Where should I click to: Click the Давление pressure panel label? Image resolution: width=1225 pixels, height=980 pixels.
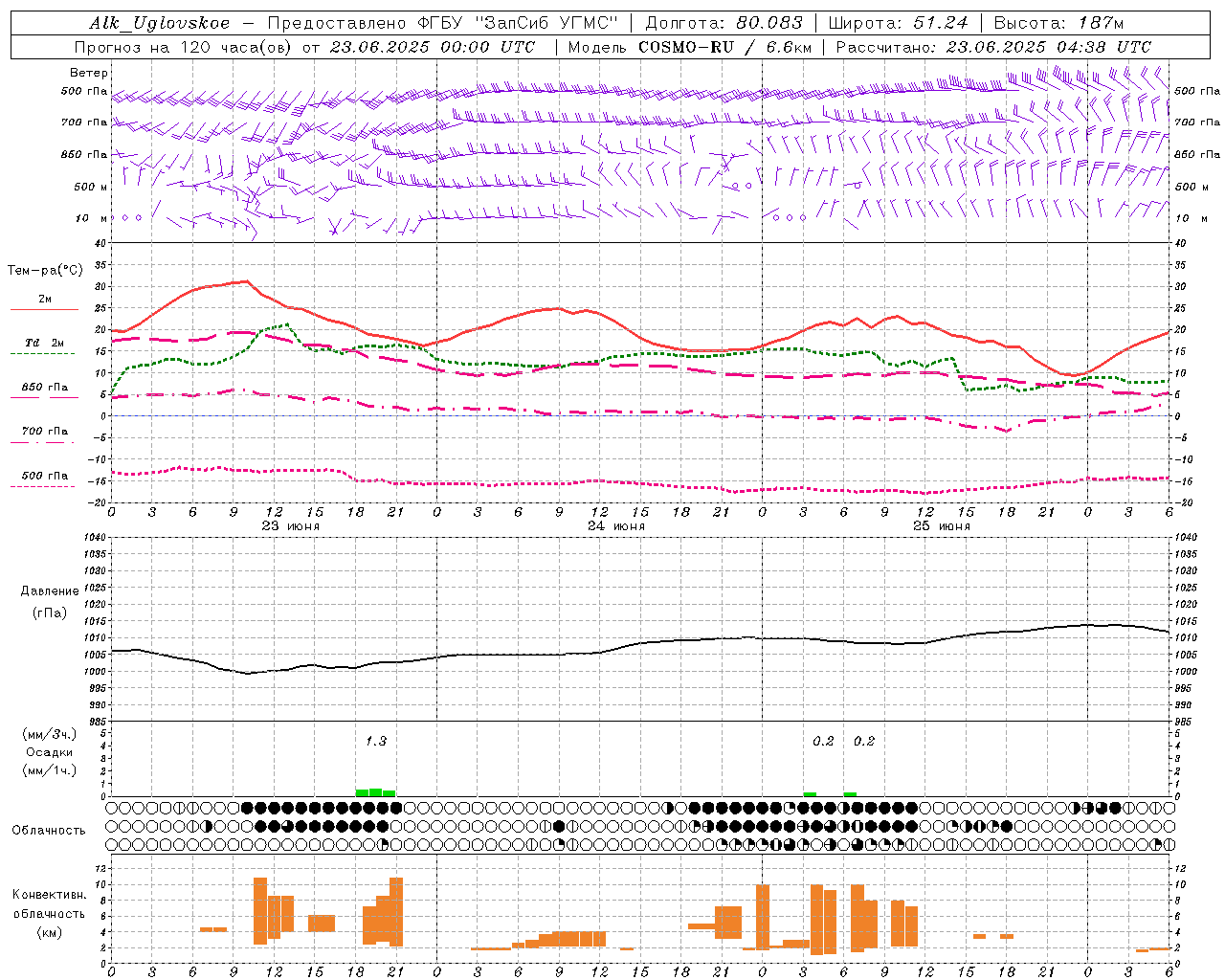click(49, 591)
